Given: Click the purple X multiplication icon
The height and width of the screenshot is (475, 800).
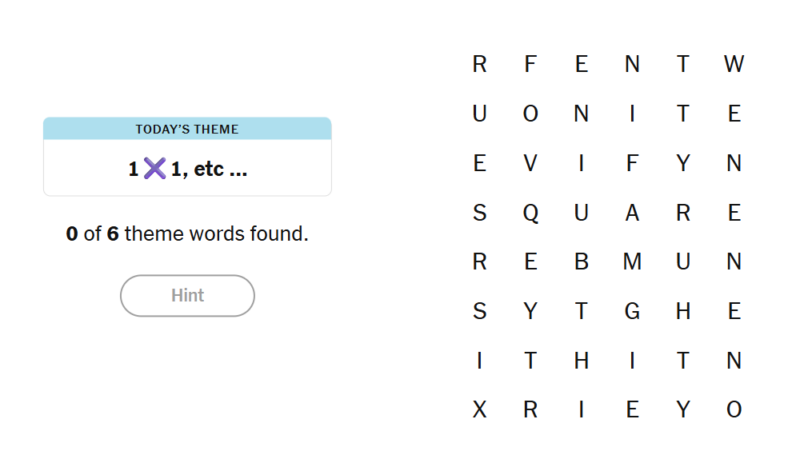Looking at the screenshot, I should 155,168.
